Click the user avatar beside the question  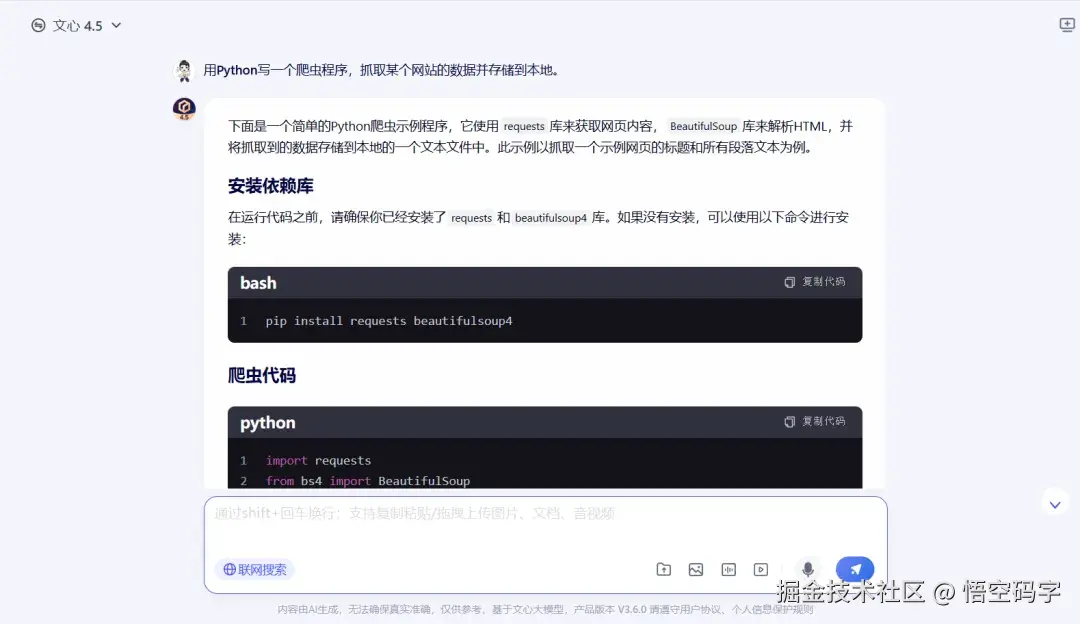pyautogui.click(x=183, y=71)
